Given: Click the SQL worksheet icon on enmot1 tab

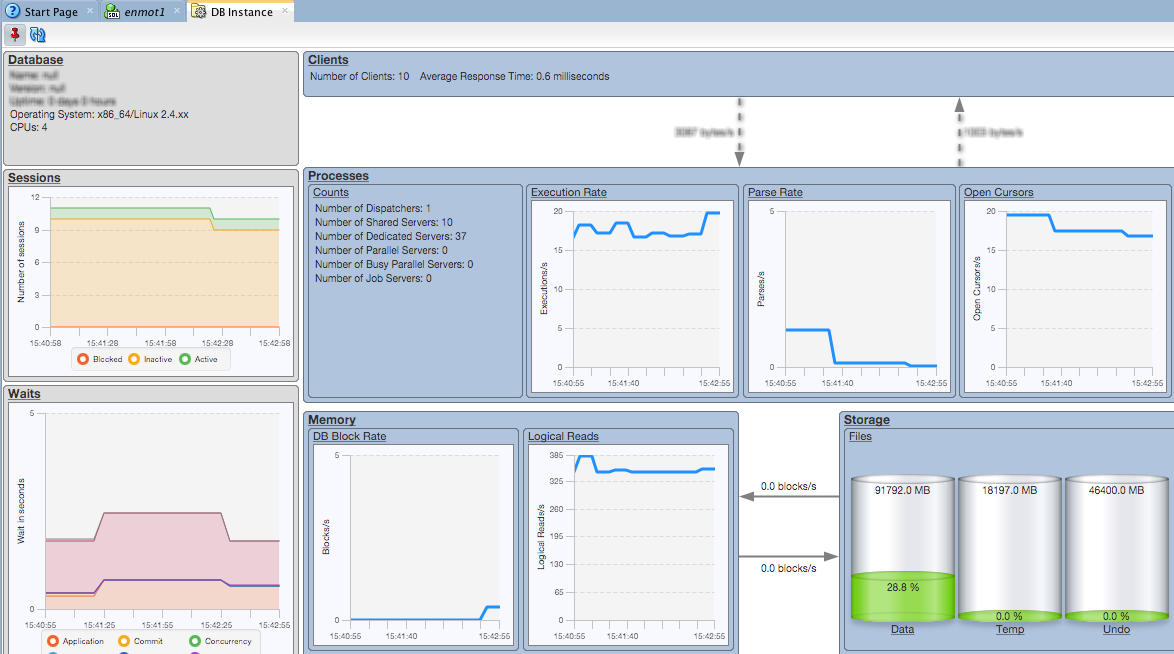Looking at the screenshot, I should [x=112, y=11].
